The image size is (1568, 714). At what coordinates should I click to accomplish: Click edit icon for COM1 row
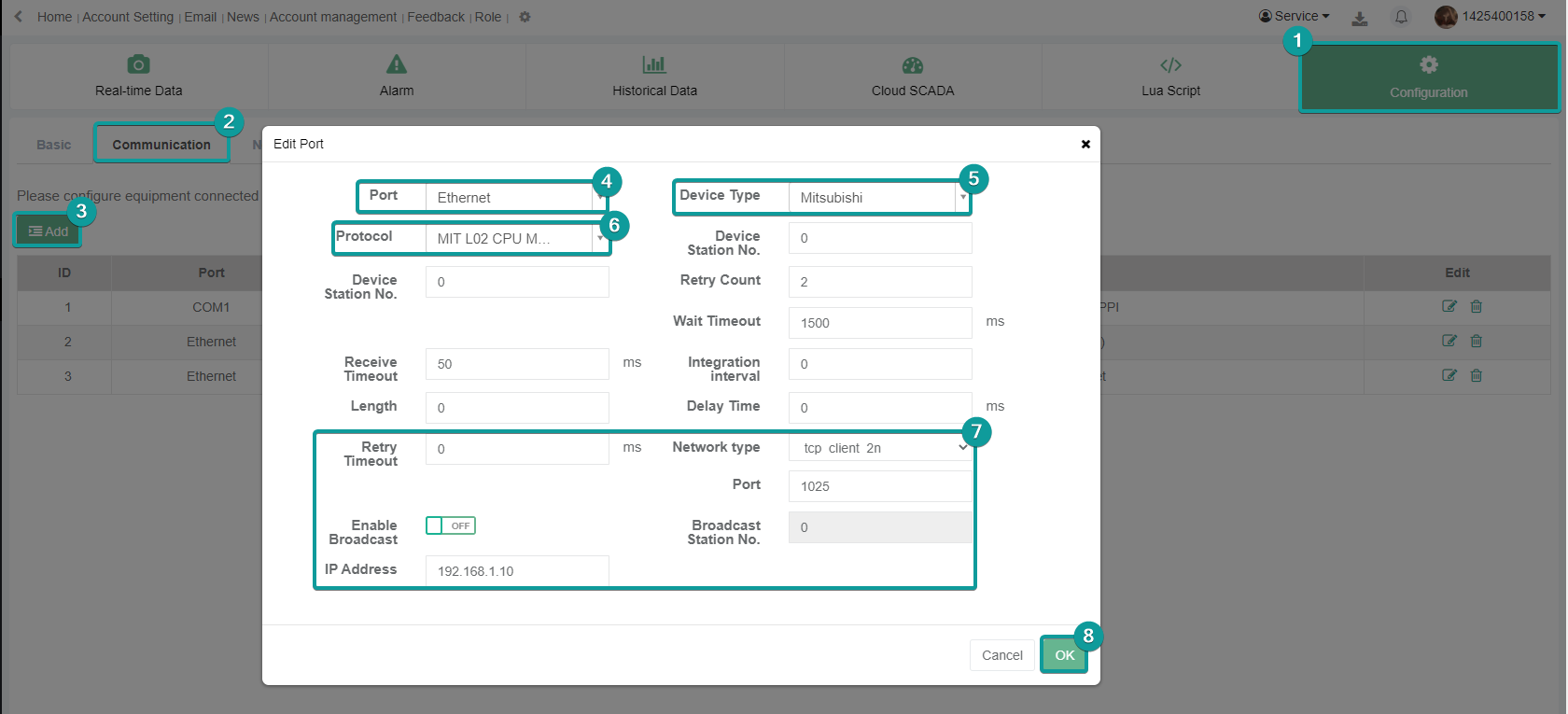click(1449, 306)
